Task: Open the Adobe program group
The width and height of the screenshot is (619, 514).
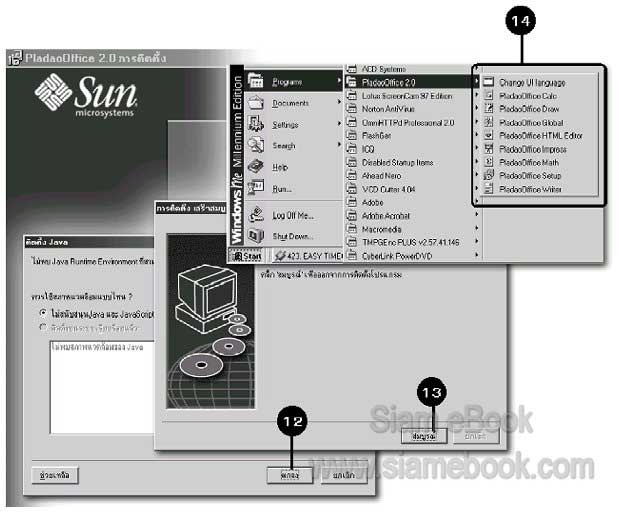Action: tap(413, 203)
